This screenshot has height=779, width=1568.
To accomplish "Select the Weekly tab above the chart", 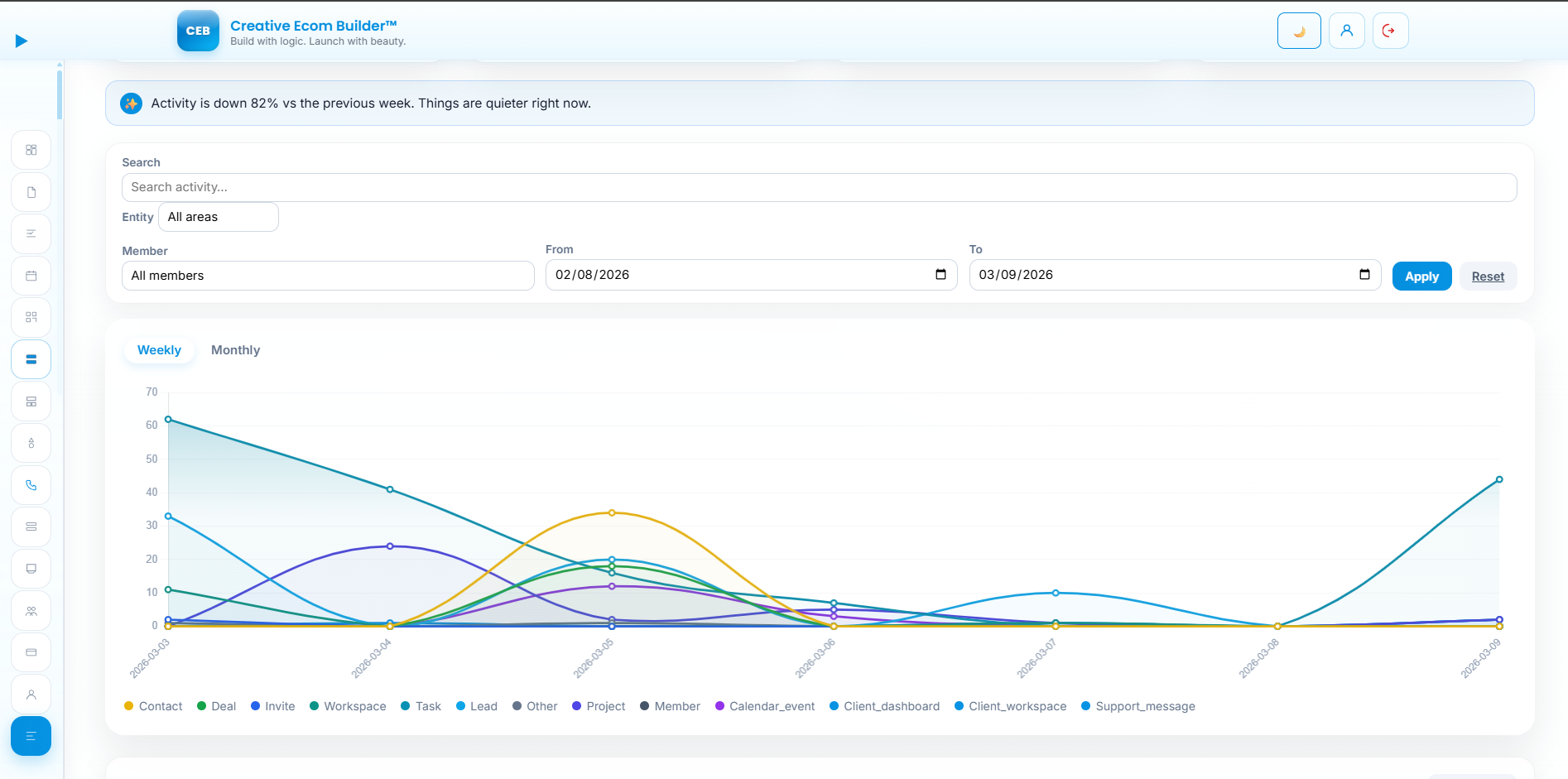I will (158, 349).
